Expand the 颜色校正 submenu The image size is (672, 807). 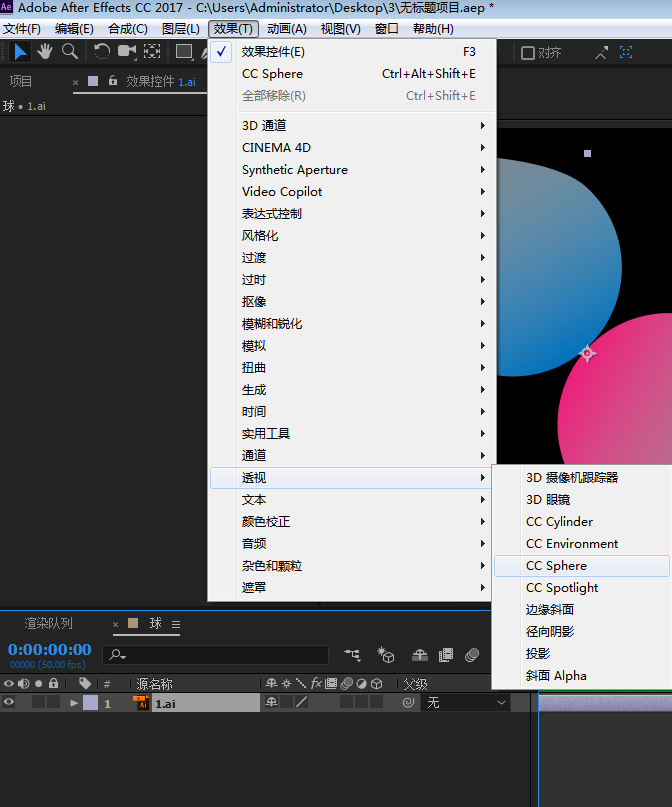click(x=351, y=522)
